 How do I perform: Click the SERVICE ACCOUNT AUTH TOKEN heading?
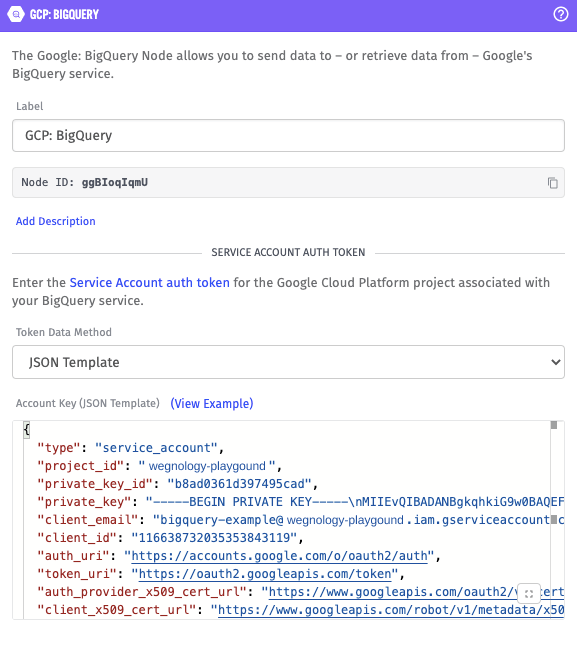(x=288, y=252)
